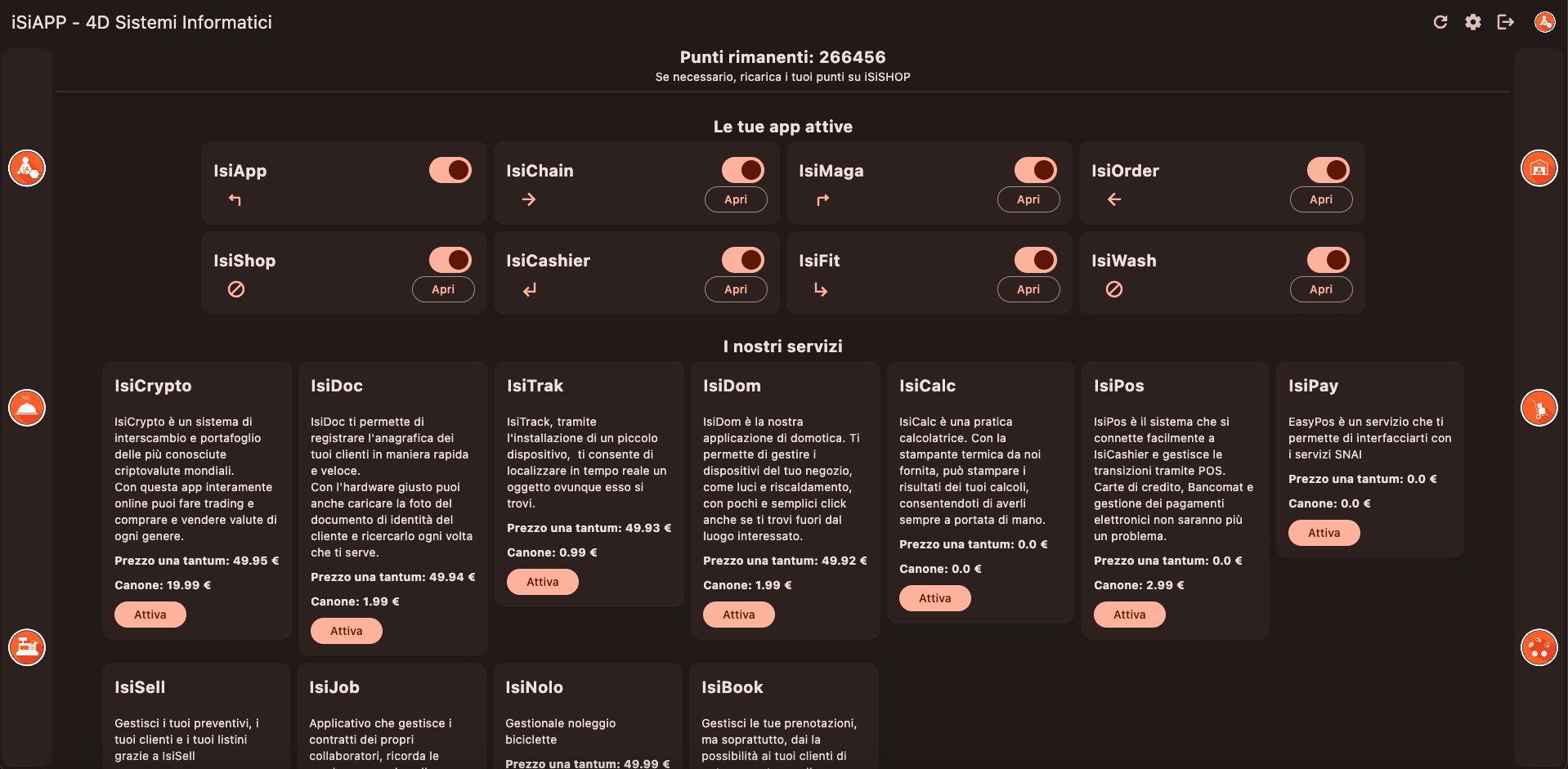
Task: Click the top-right orange profile avatar
Action: pyautogui.click(x=1544, y=22)
